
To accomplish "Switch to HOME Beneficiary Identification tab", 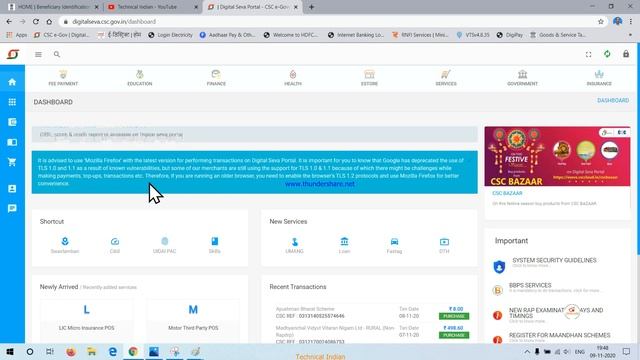I will tap(52, 7).
